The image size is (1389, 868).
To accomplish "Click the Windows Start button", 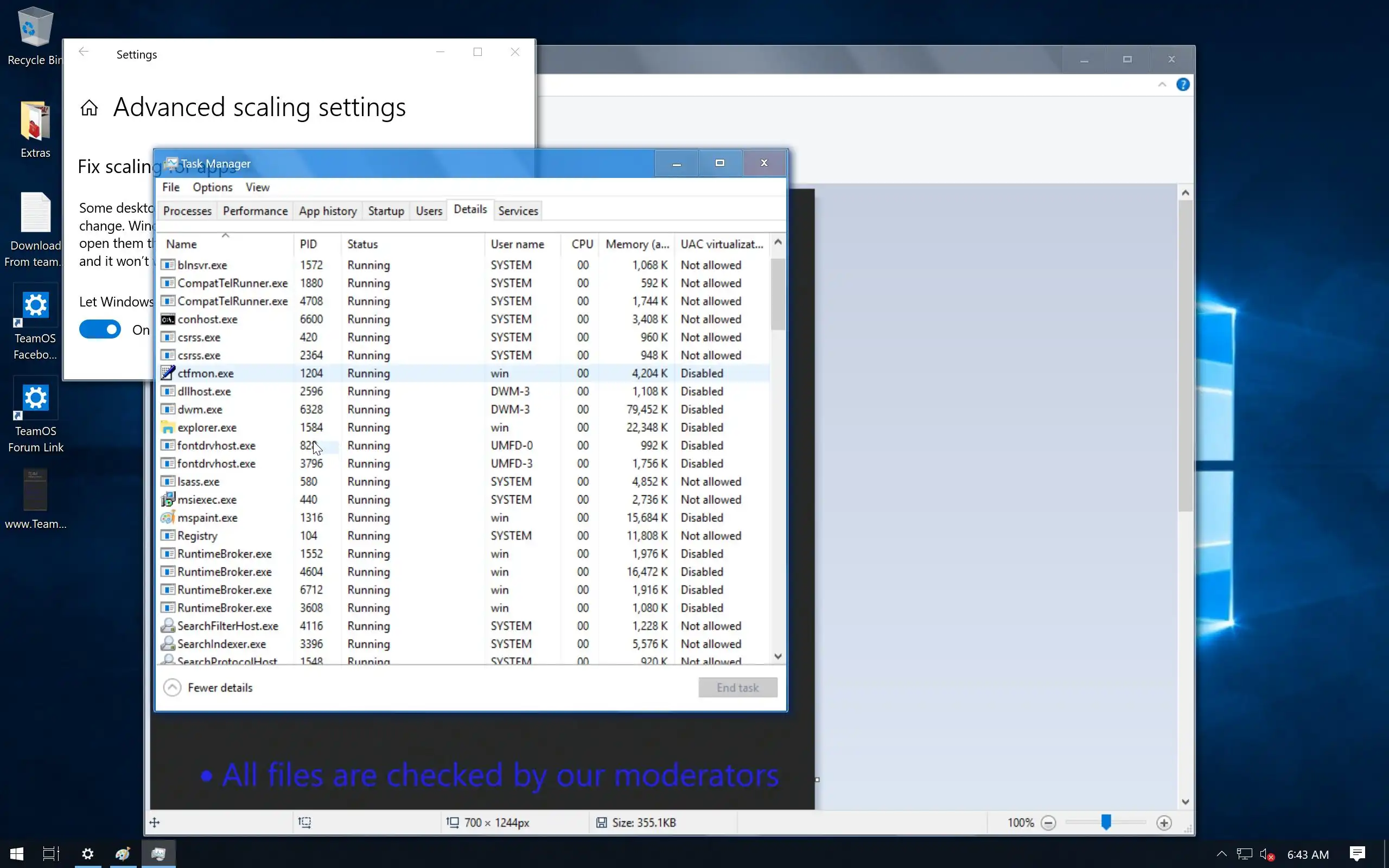I will tap(17, 854).
